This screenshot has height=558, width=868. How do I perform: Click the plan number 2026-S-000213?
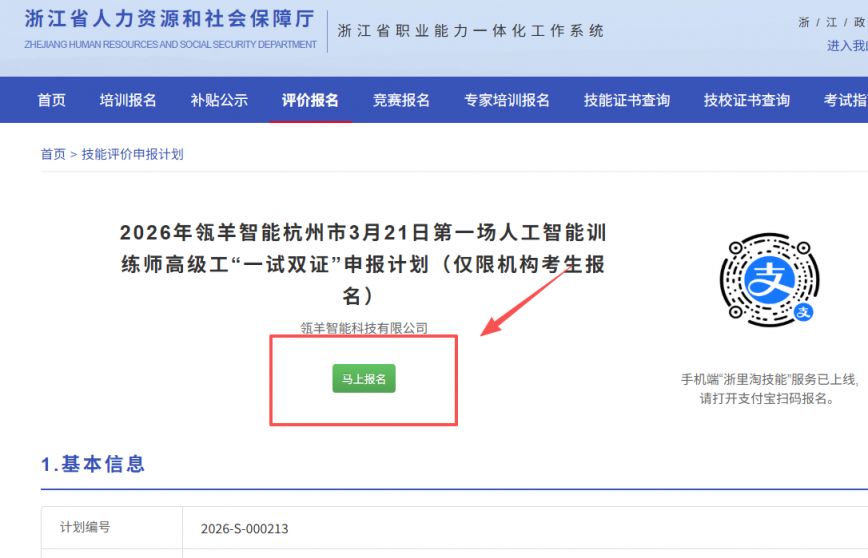click(x=245, y=529)
